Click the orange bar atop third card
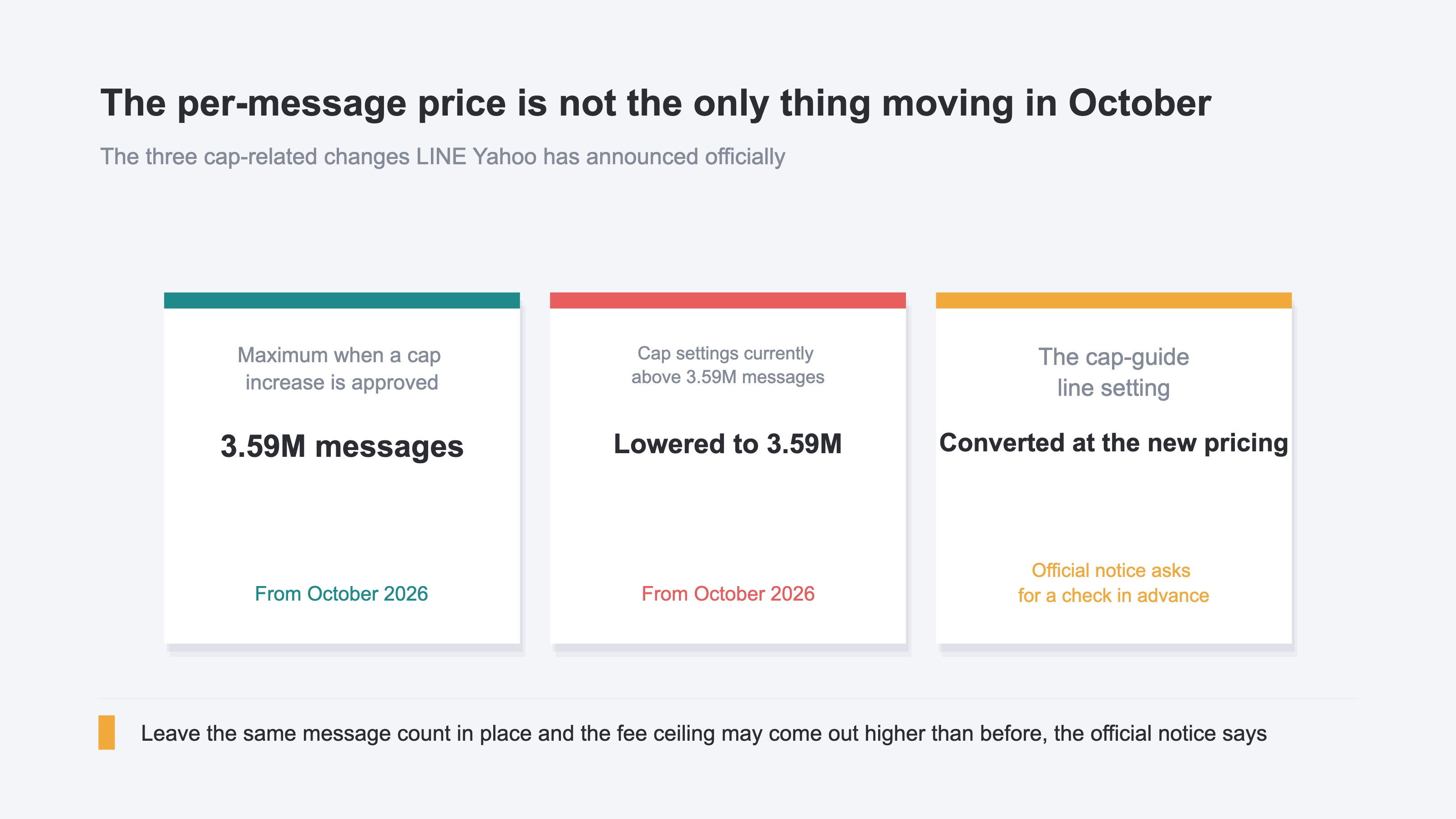Screen dimensions: 1456x819 tap(1113, 300)
